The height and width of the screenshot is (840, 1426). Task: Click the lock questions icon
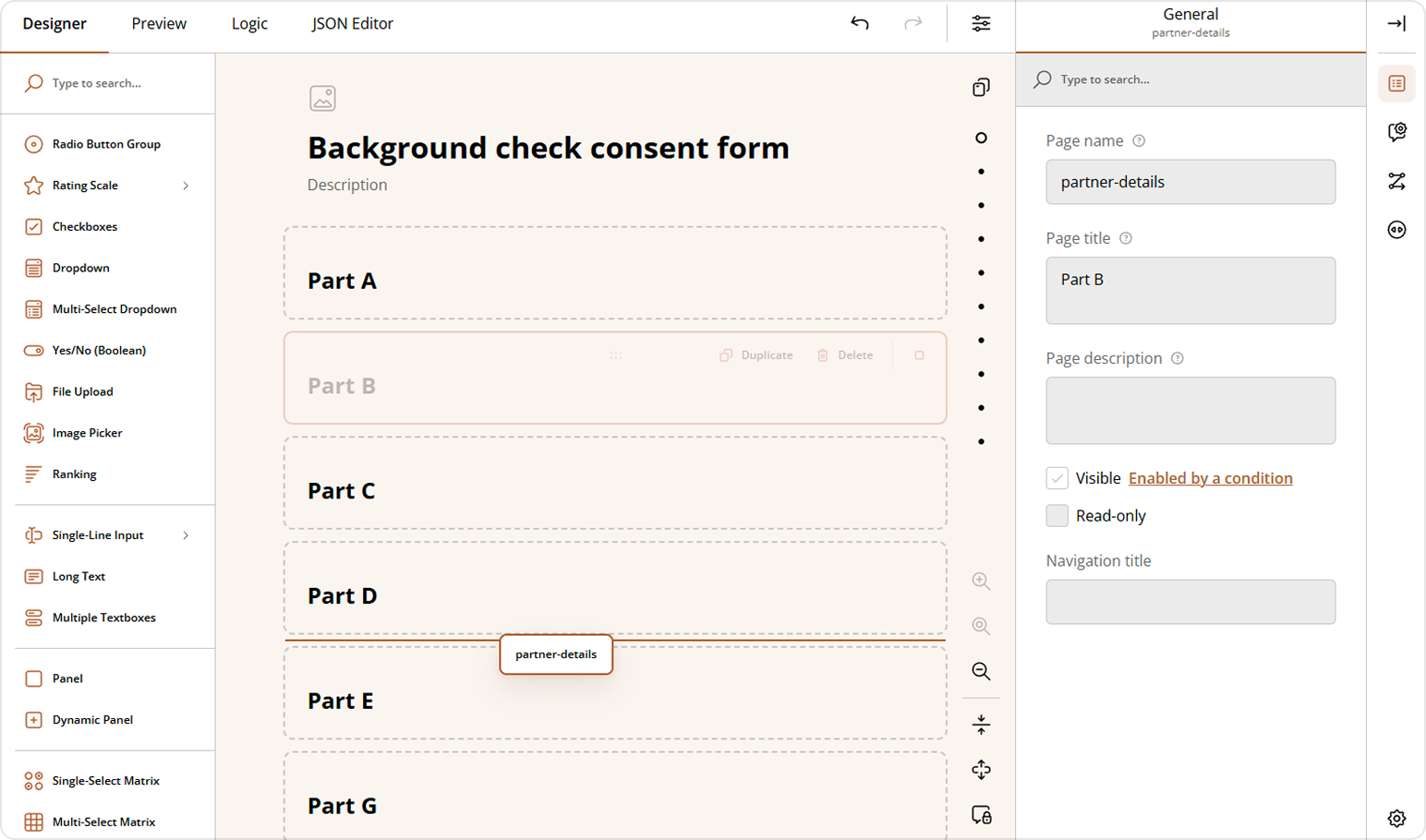pos(981,814)
